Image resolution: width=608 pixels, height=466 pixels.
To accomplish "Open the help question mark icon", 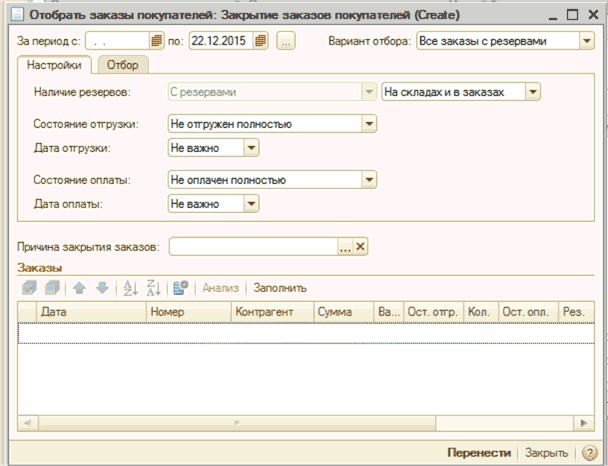I will (591, 453).
